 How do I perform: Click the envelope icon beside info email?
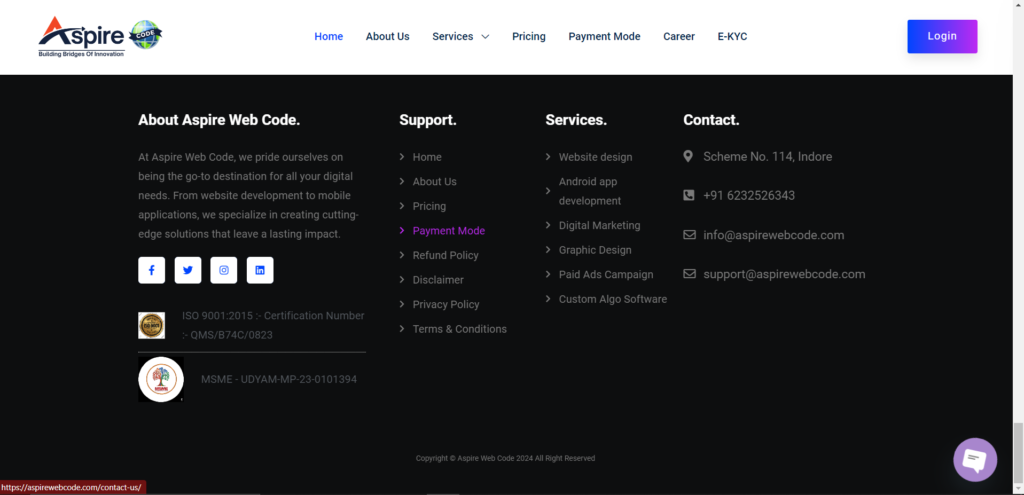689,235
